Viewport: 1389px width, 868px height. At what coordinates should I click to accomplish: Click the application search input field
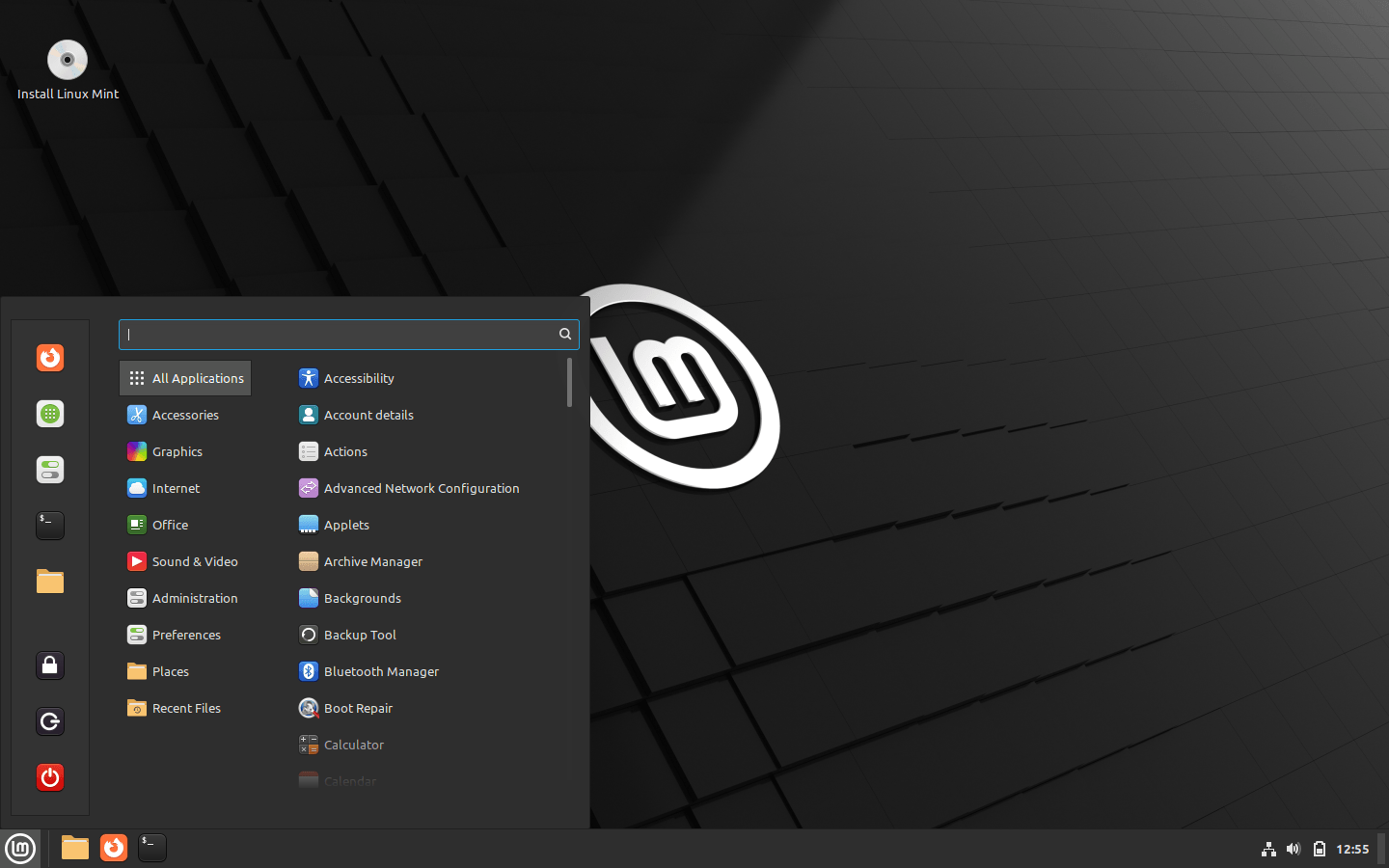point(338,335)
